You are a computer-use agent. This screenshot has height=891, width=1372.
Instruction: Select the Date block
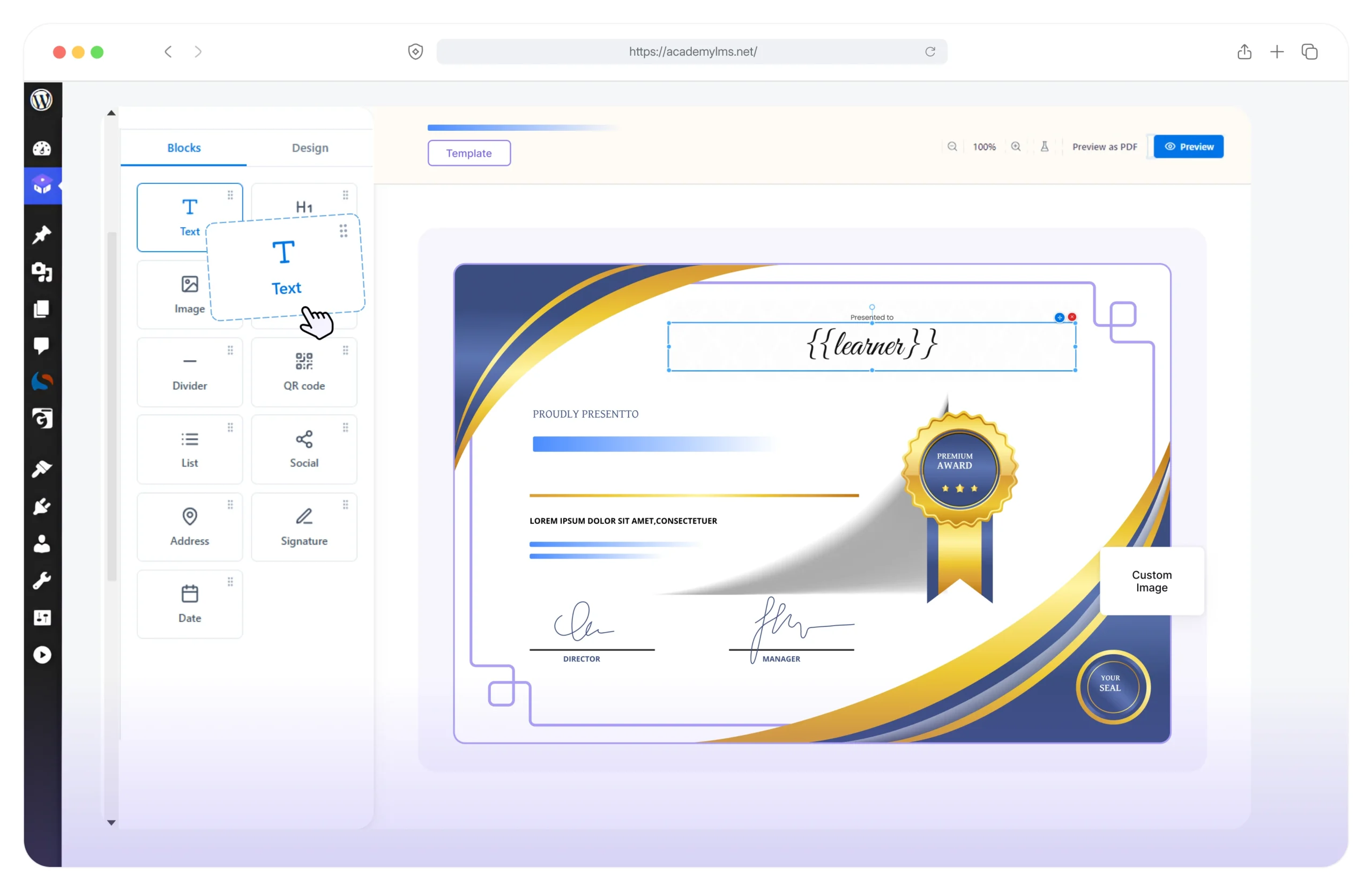click(190, 604)
